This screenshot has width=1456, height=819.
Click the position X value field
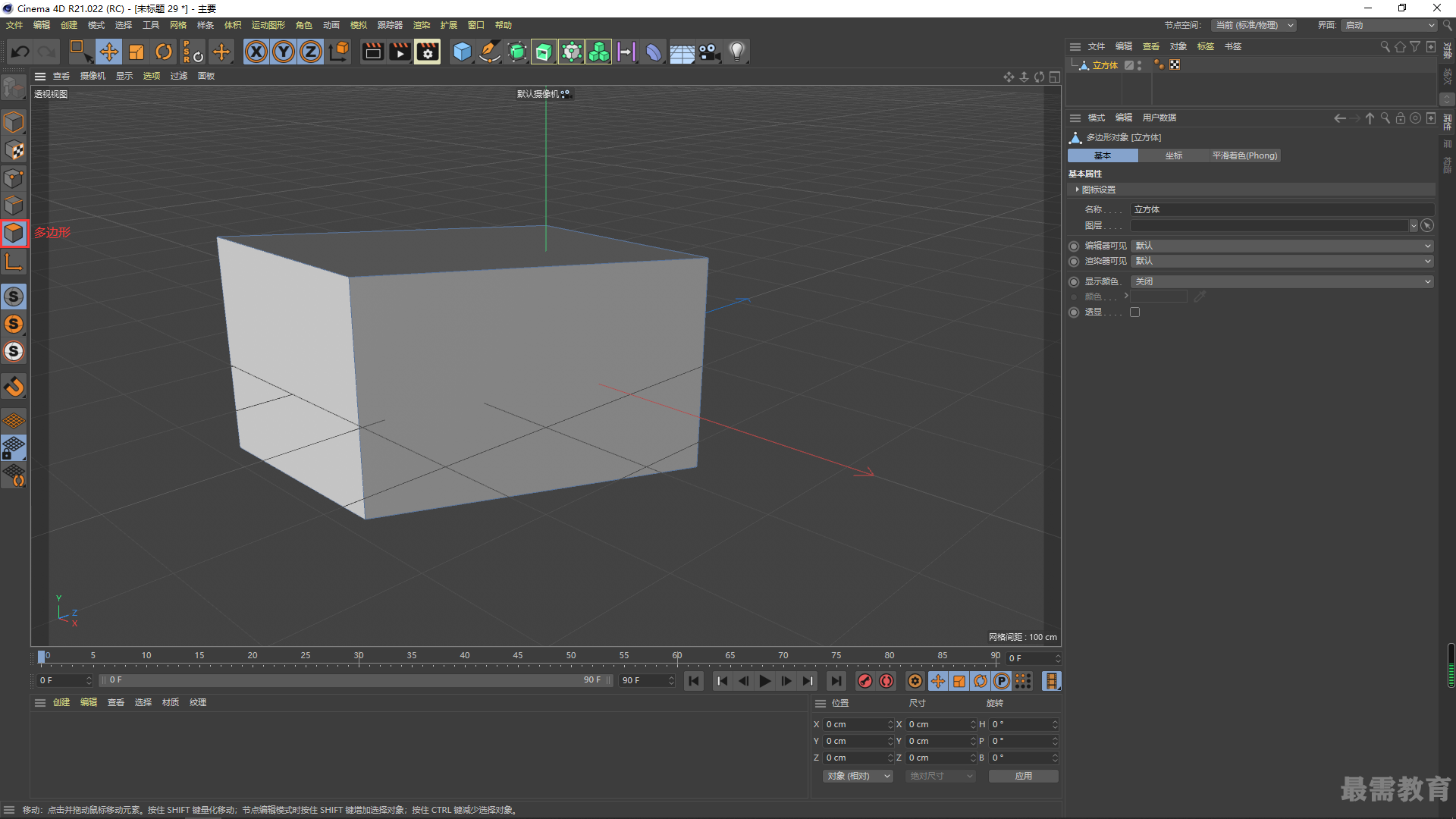(858, 725)
